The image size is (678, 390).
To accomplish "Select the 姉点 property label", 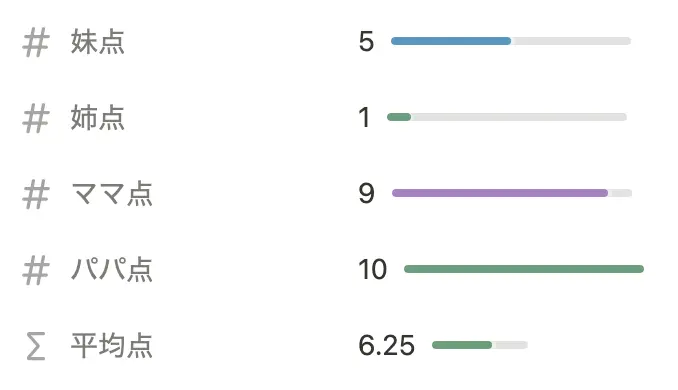I will point(98,118).
